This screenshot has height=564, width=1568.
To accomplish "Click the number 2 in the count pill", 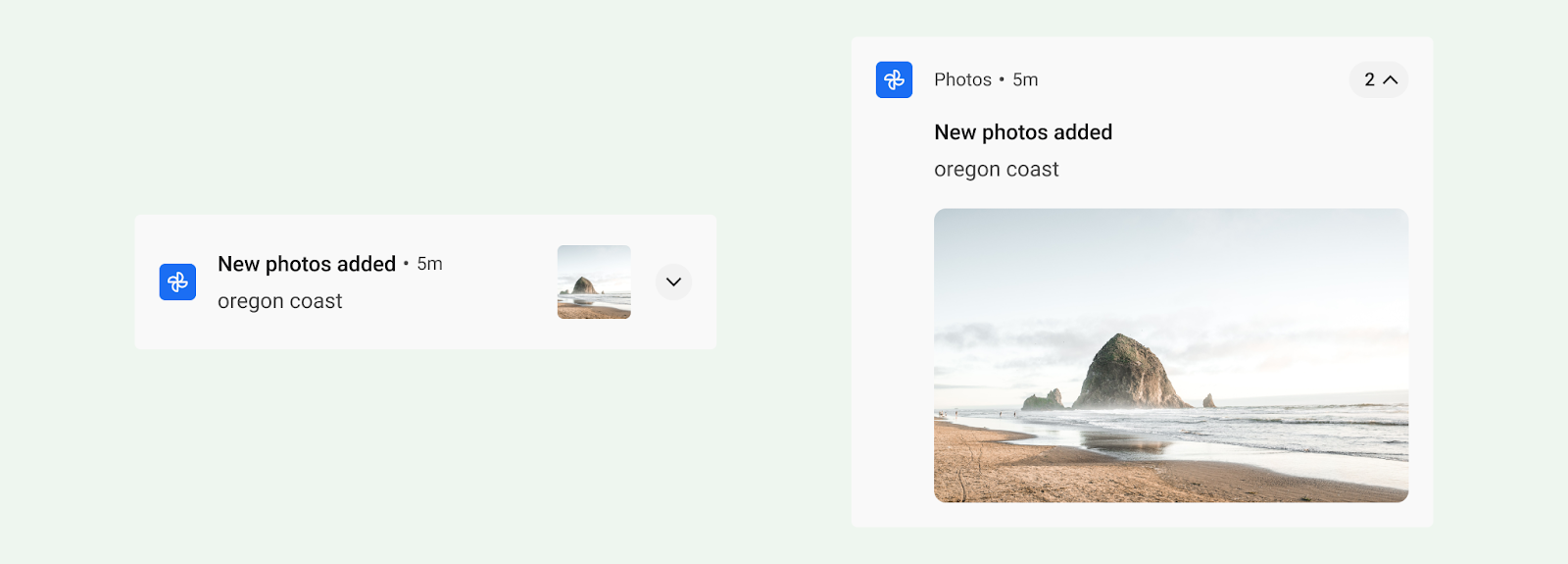I will pyautogui.click(x=1369, y=79).
